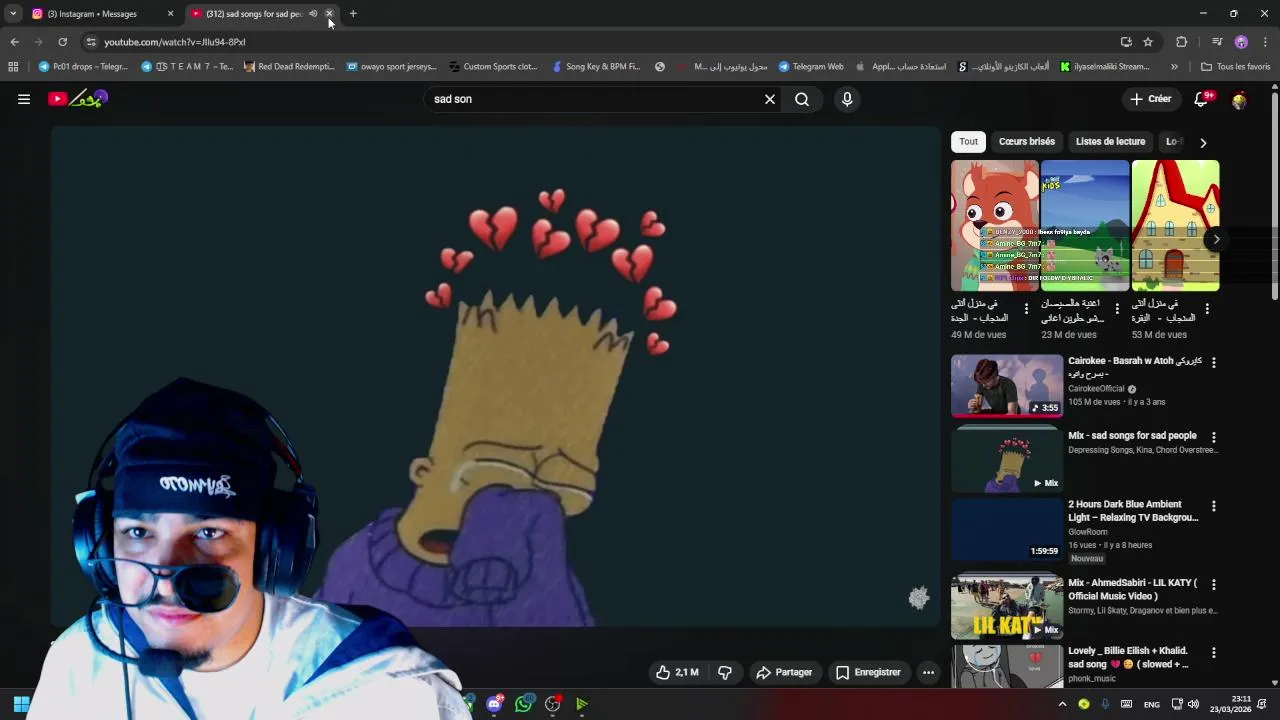This screenshot has width=1280, height=720.
Task: Open options for Mix sad songs playlist
Action: point(1214,437)
